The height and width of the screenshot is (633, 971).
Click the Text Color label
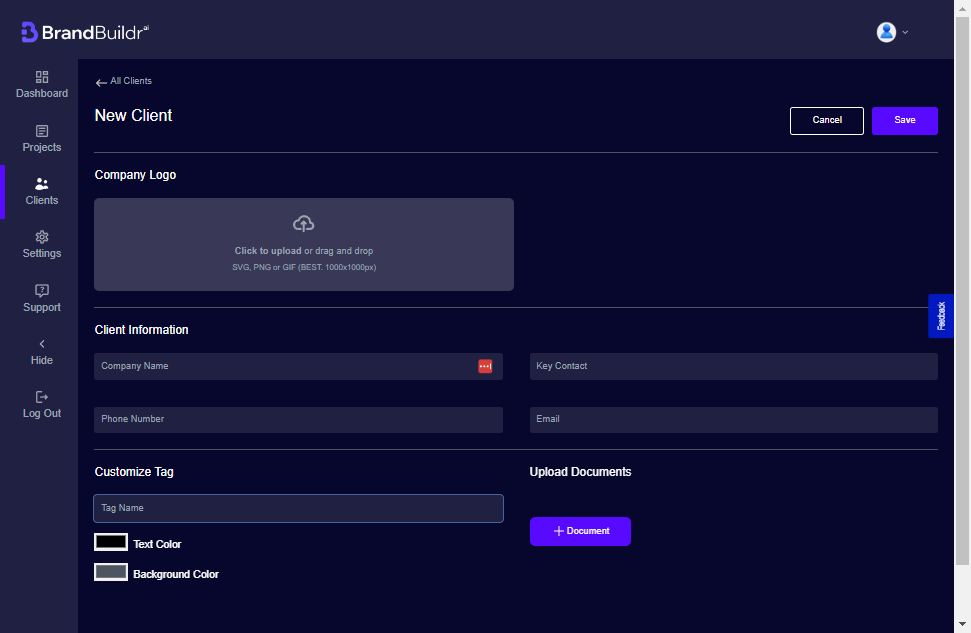pos(157,544)
